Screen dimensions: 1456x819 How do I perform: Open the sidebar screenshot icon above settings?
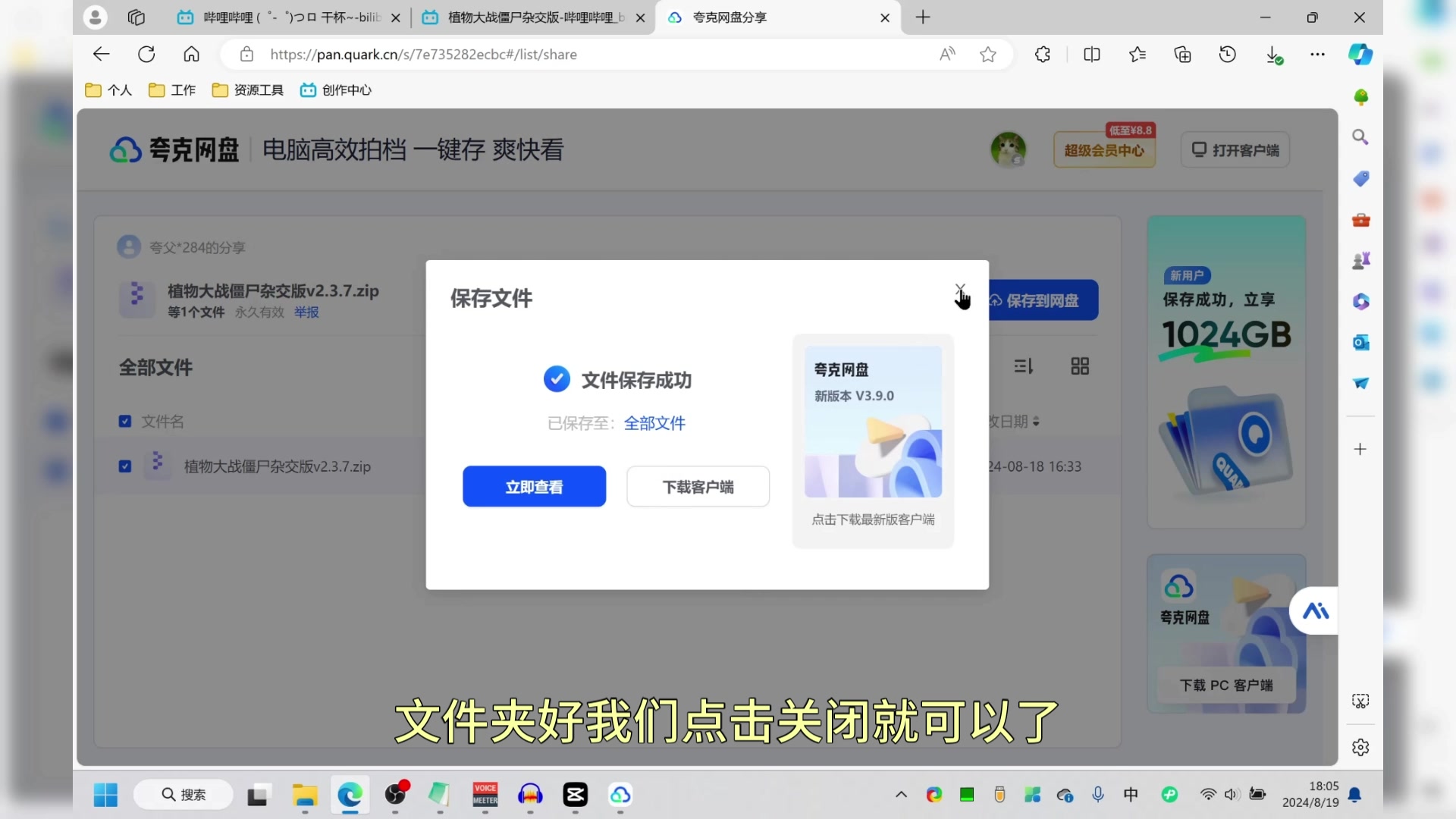click(x=1360, y=701)
